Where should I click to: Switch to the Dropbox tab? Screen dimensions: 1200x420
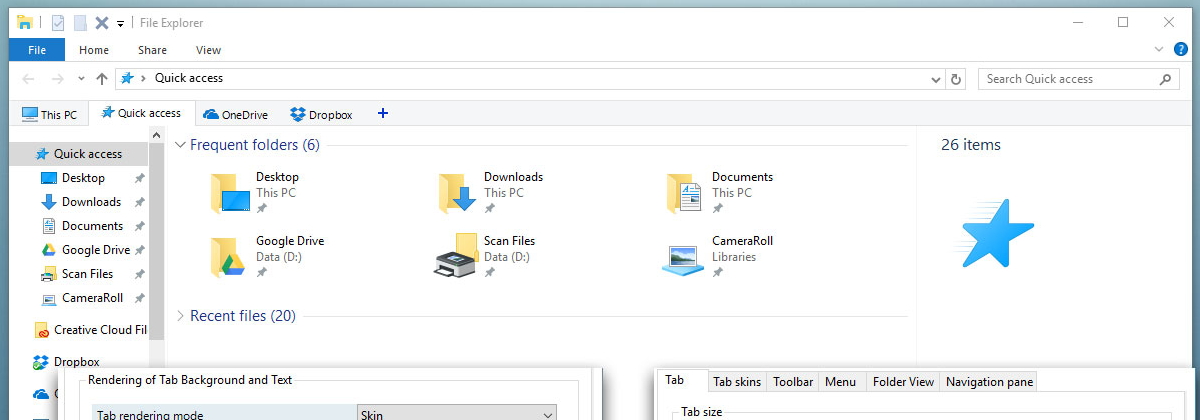[321, 114]
